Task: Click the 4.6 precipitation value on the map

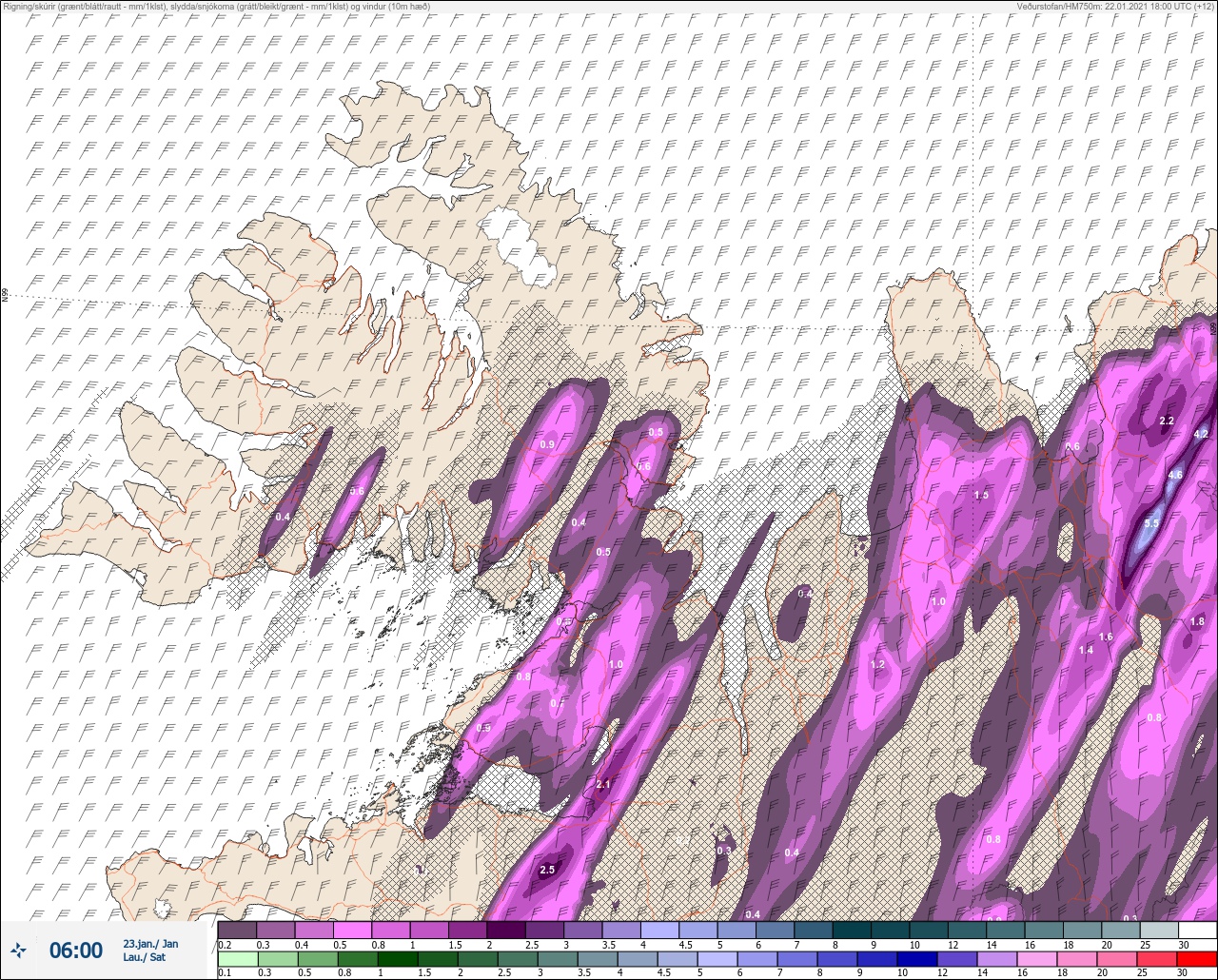Action: click(1175, 475)
